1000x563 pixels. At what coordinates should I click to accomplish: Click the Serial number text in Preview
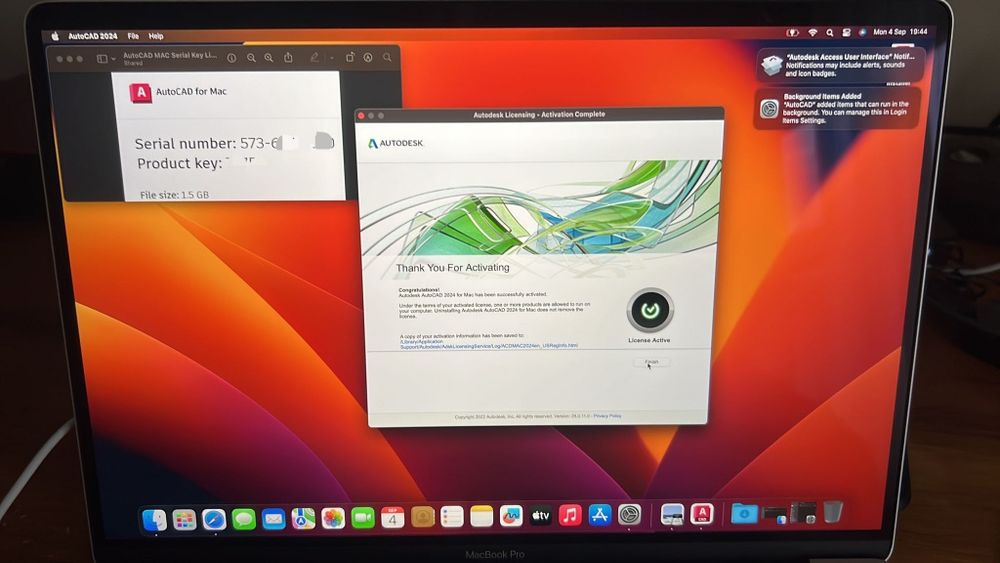click(234, 143)
